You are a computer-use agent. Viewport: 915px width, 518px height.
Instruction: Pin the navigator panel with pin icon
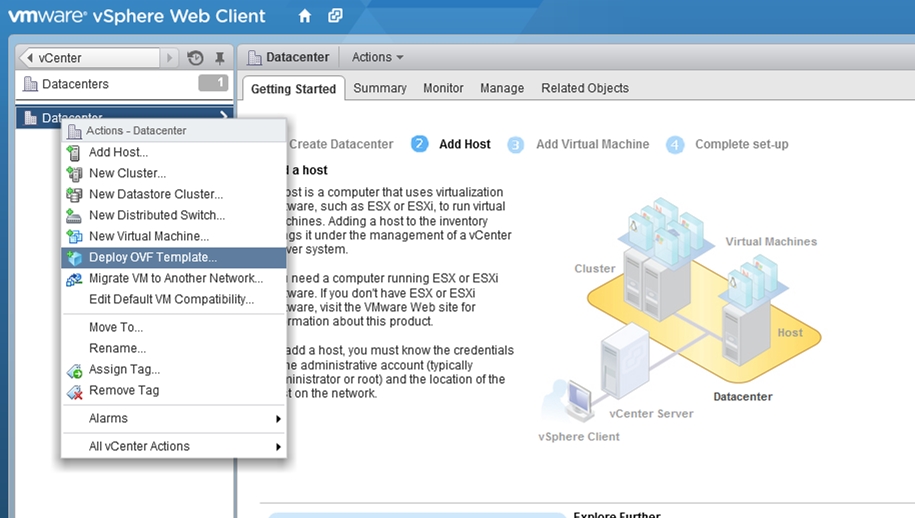[220, 58]
